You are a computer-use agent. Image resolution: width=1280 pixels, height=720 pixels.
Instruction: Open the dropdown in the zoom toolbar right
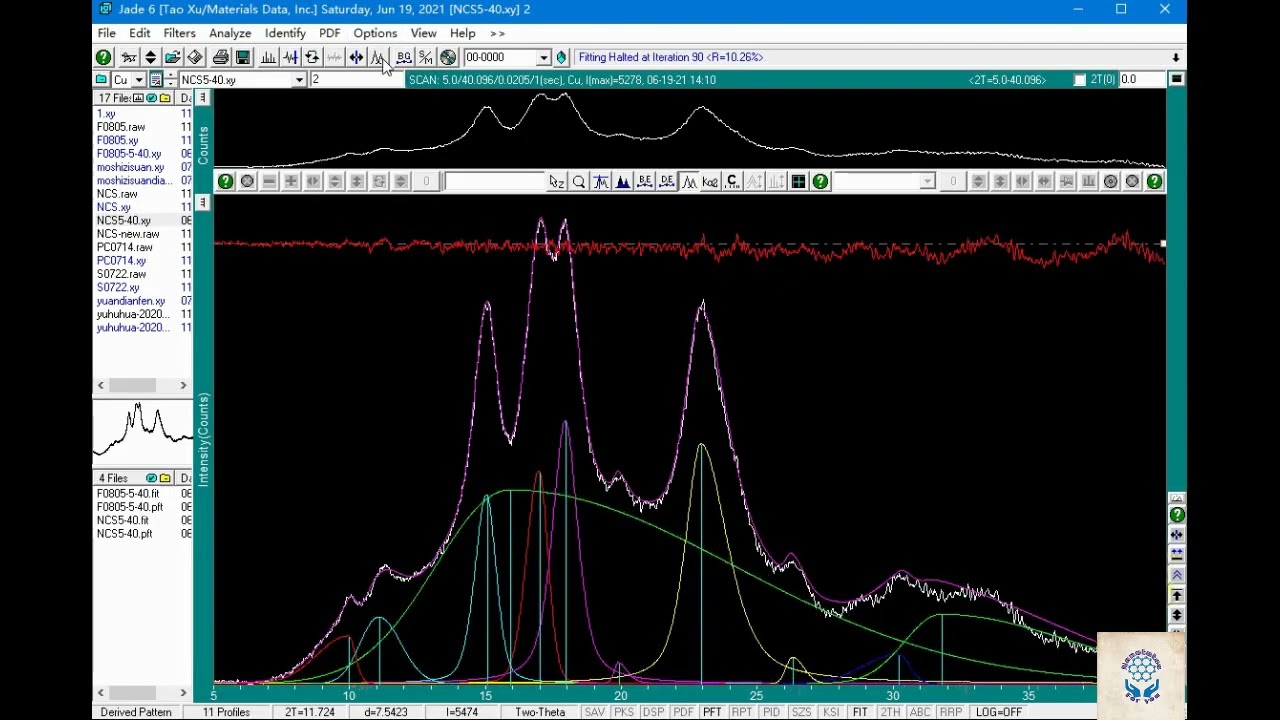(927, 181)
